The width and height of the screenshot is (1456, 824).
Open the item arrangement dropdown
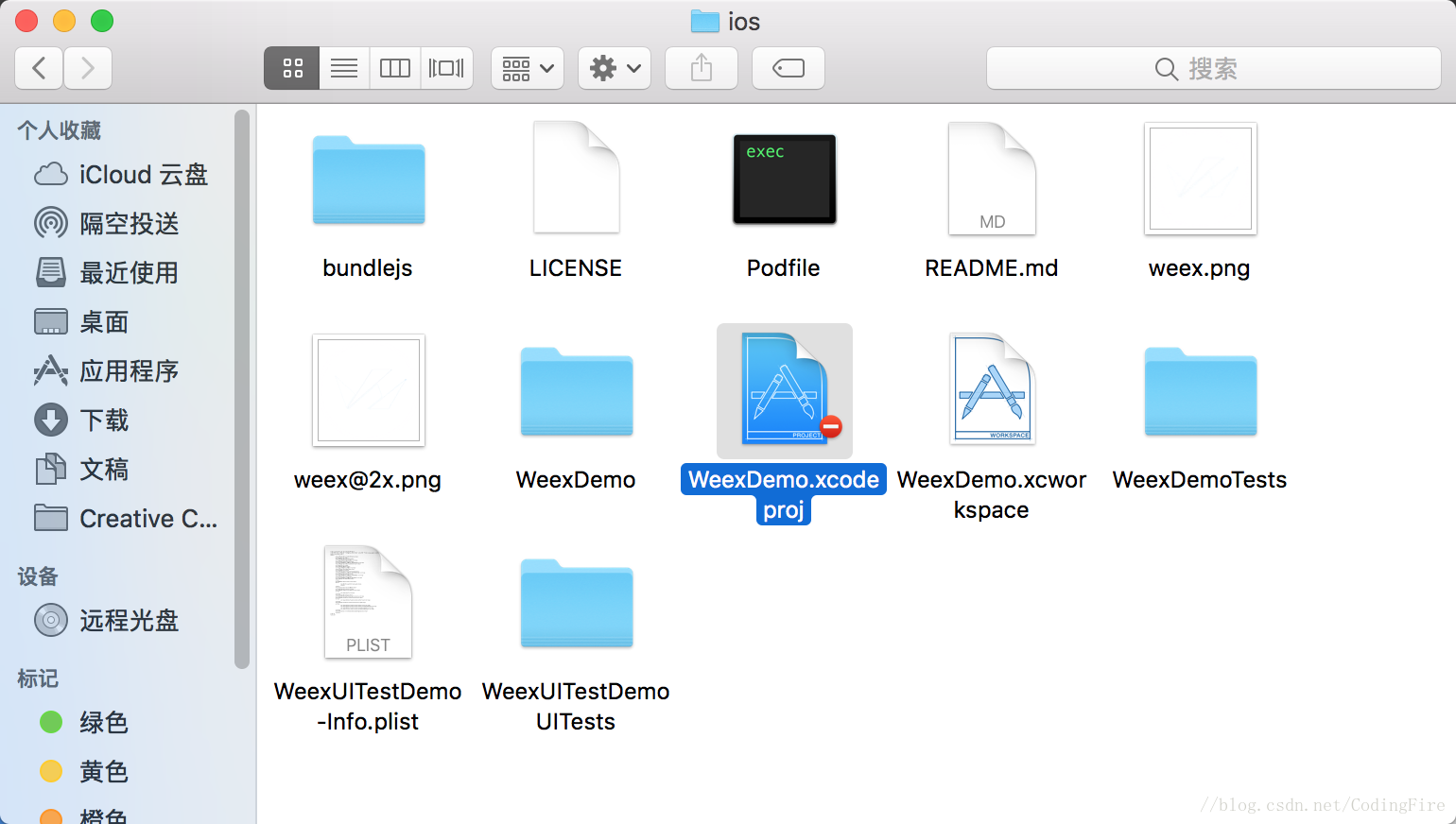tap(528, 68)
